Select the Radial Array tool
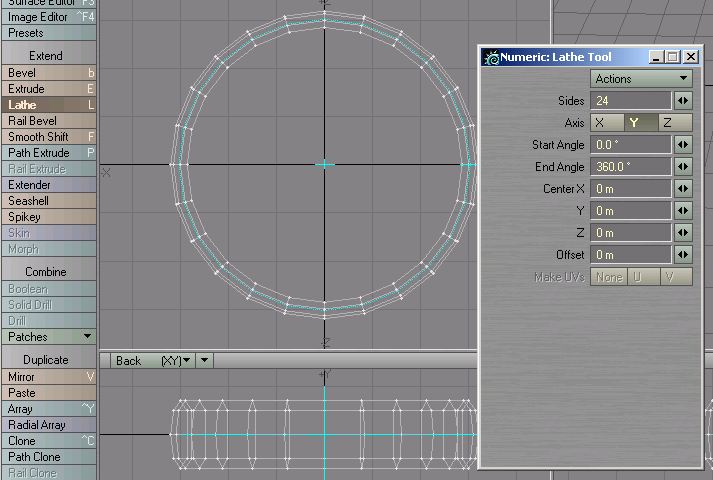Viewport: 713px width, 480px height. pyautogui.click(x=49, y=425)
